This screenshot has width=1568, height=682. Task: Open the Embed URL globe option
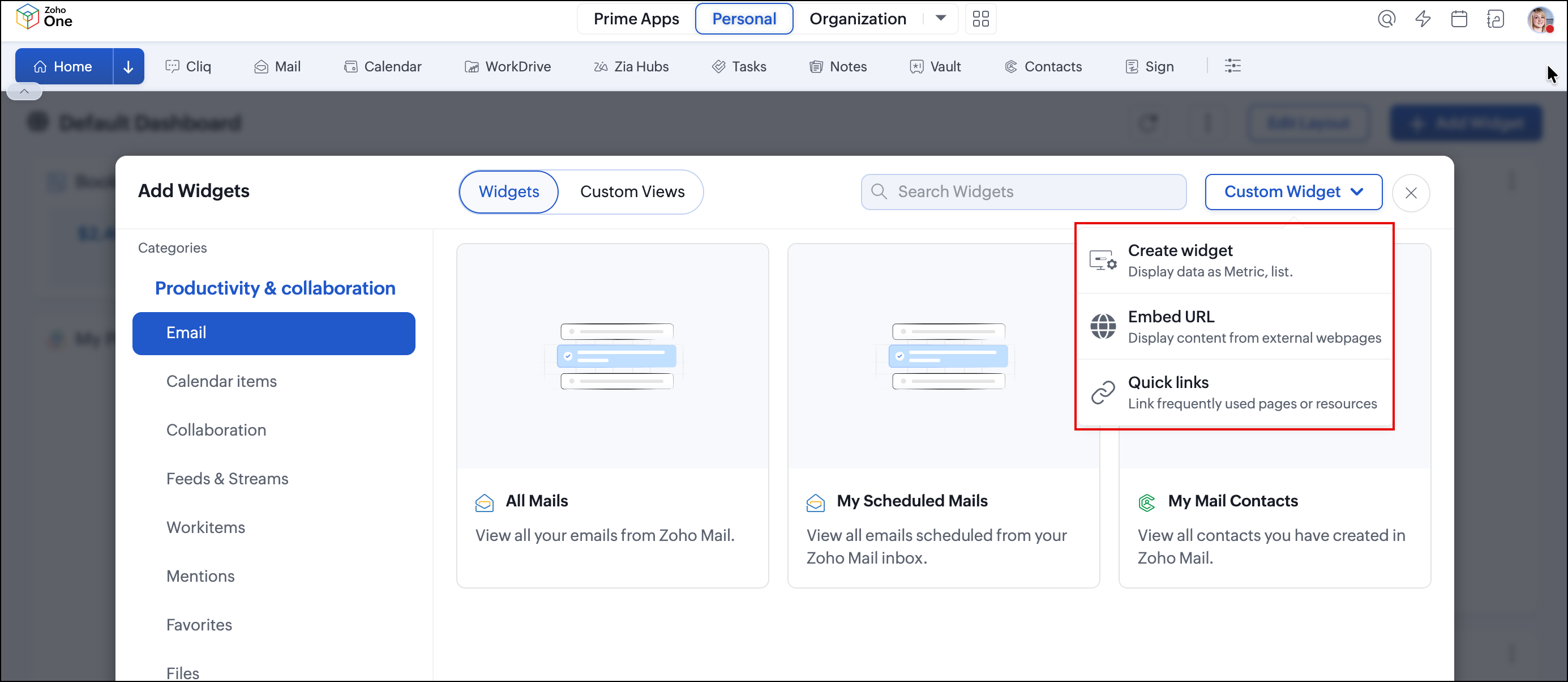[x=1235, y=327]
